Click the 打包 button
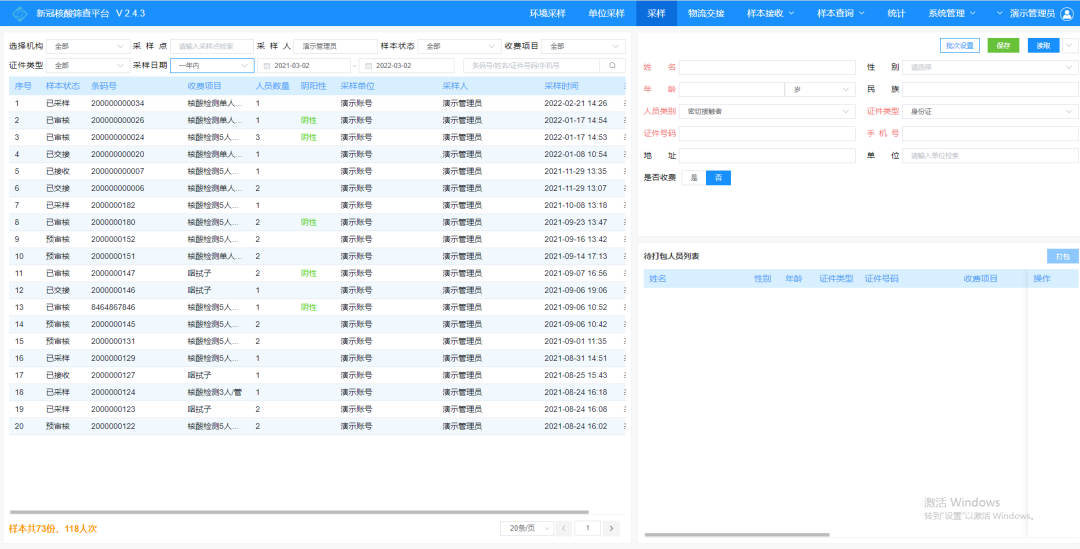The image size is (1080, 549). [x=1063, y=256]
